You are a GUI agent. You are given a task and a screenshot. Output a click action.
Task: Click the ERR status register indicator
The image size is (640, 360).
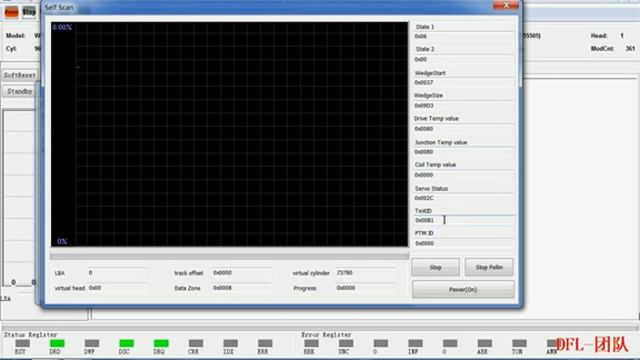point(265,344)
